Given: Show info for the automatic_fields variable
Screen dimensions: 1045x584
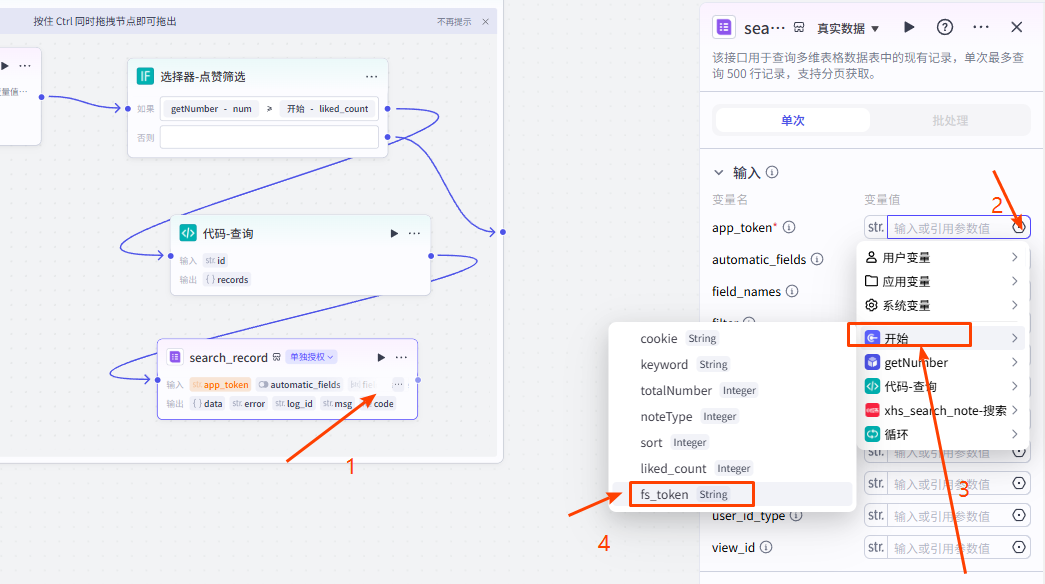Looking at the screenshot, I should coord(817,260).
